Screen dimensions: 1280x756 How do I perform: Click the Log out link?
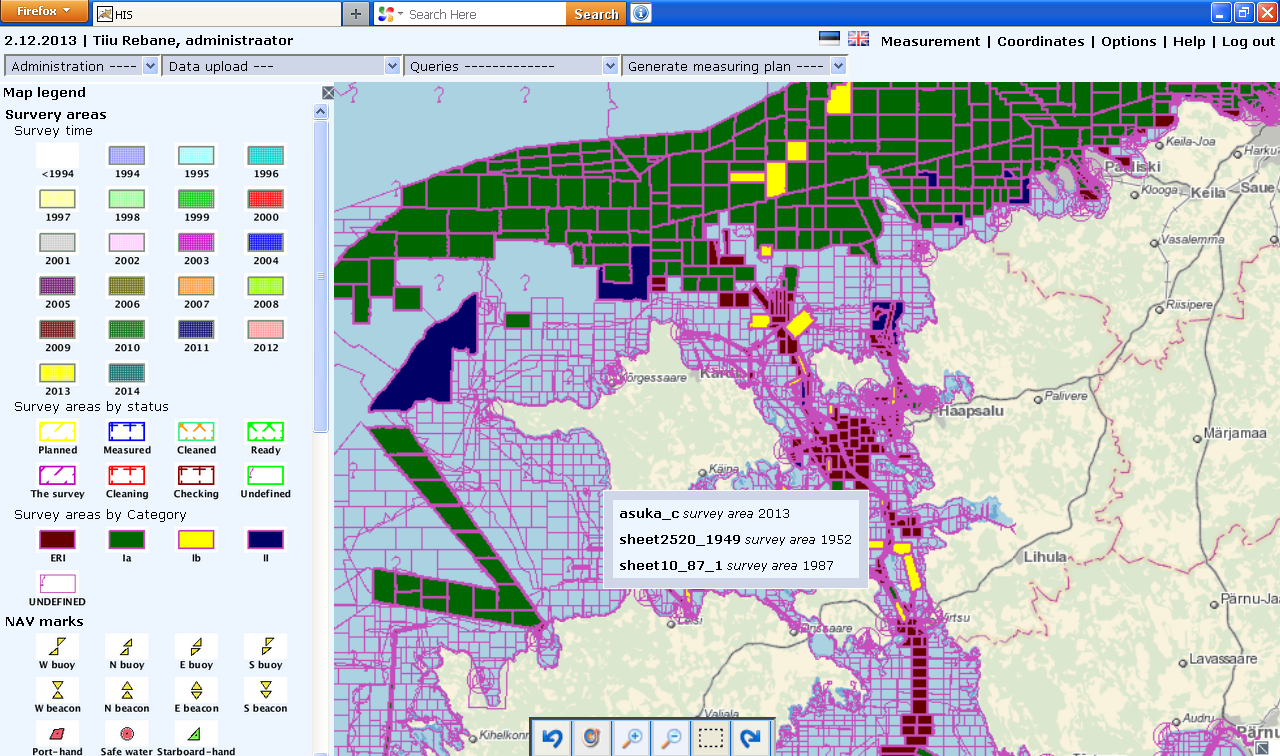point(1248,41)
